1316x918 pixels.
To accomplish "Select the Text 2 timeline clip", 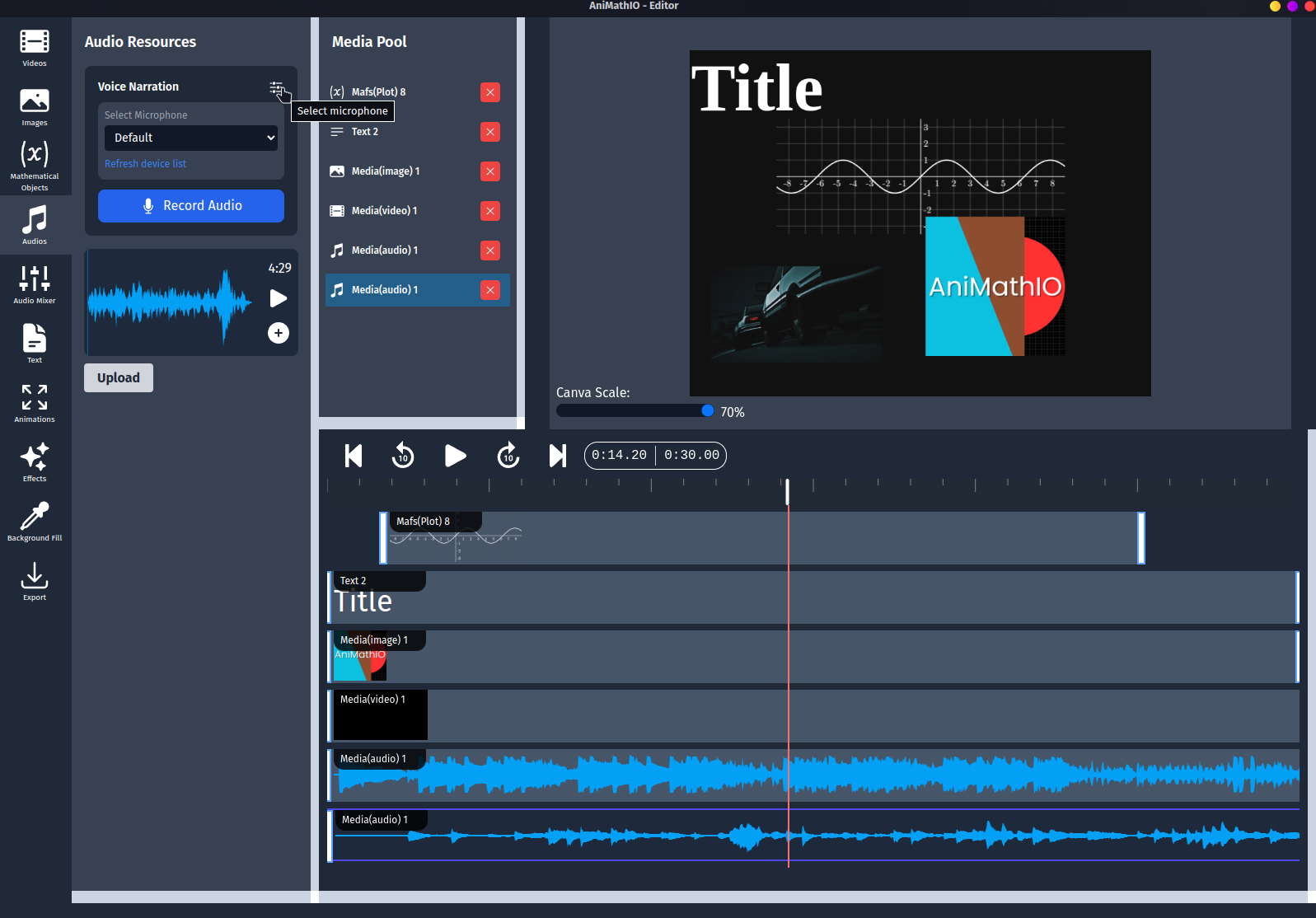I will [813, 597].
